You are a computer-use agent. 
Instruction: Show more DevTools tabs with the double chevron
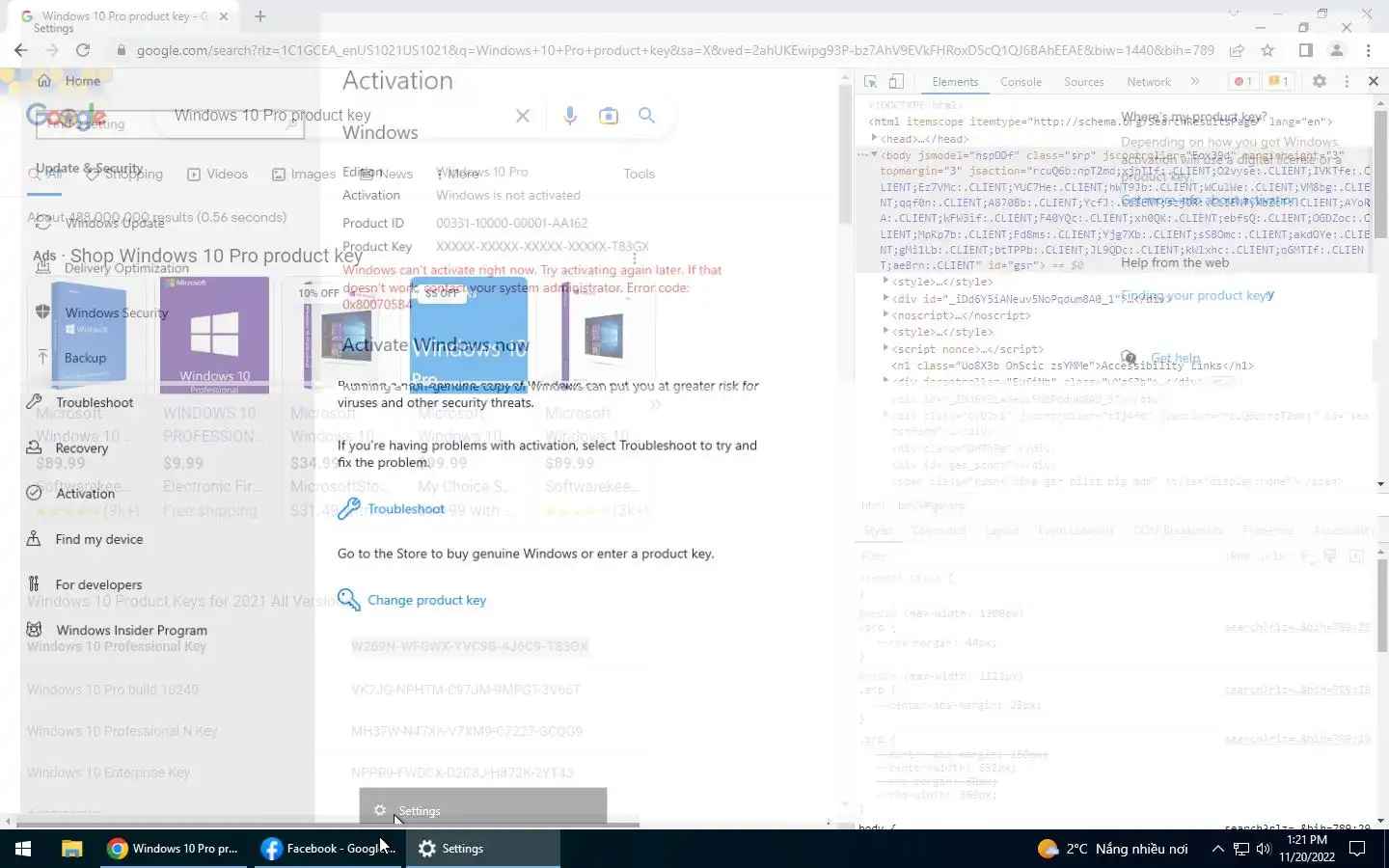tap(1195, 82)
